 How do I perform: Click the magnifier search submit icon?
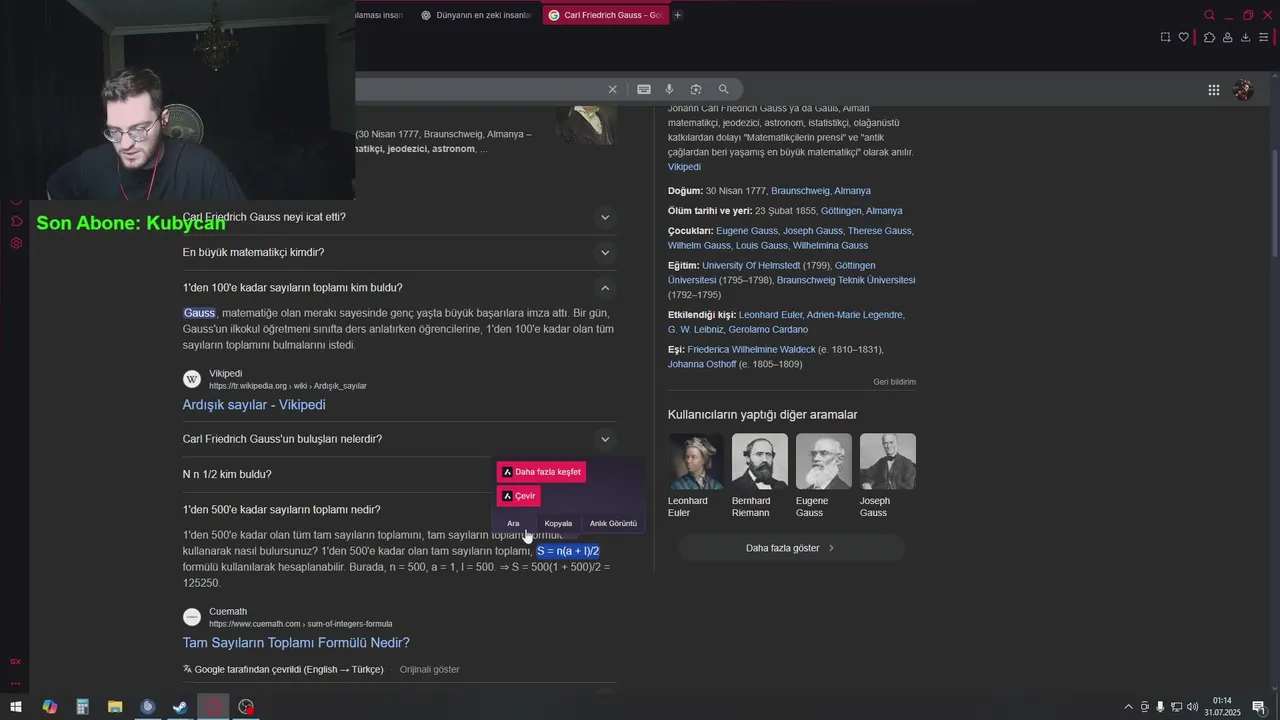(x=724, y=89)
